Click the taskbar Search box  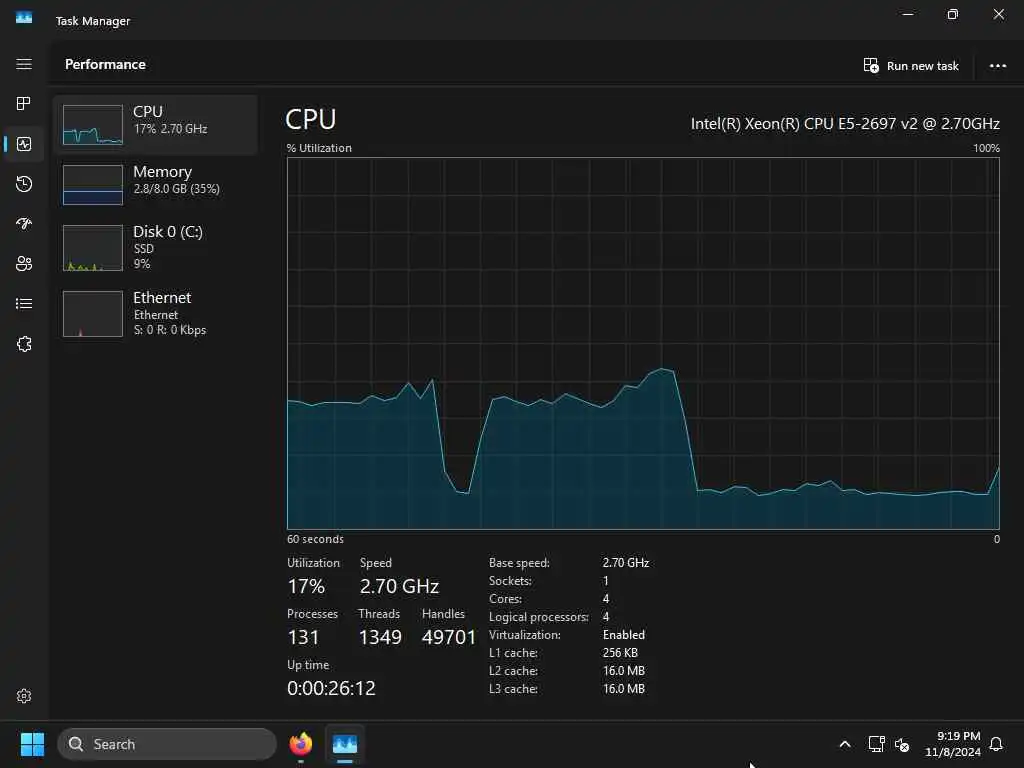click(167, 744)
